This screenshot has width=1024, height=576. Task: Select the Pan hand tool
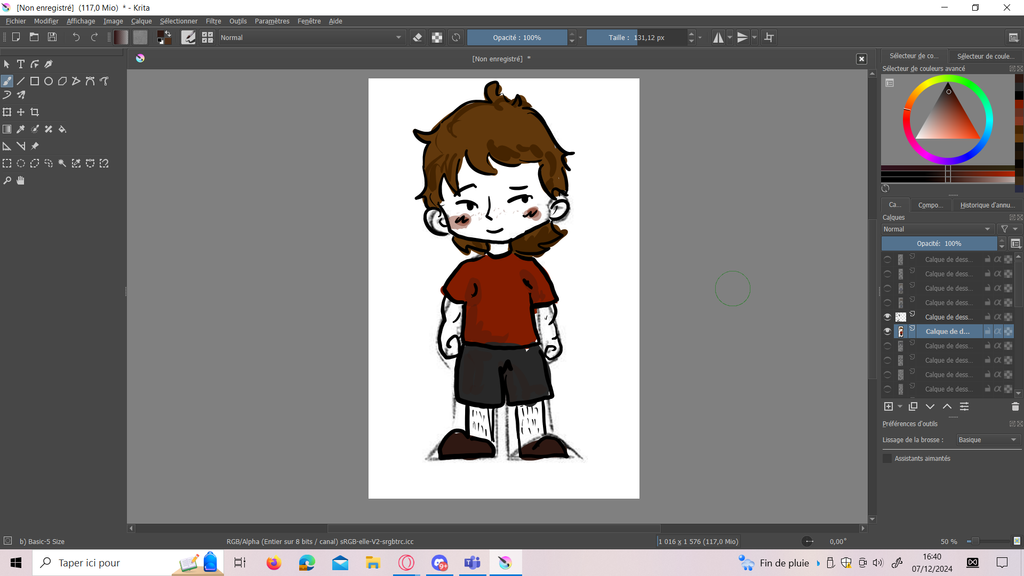(x=20, y=181)
